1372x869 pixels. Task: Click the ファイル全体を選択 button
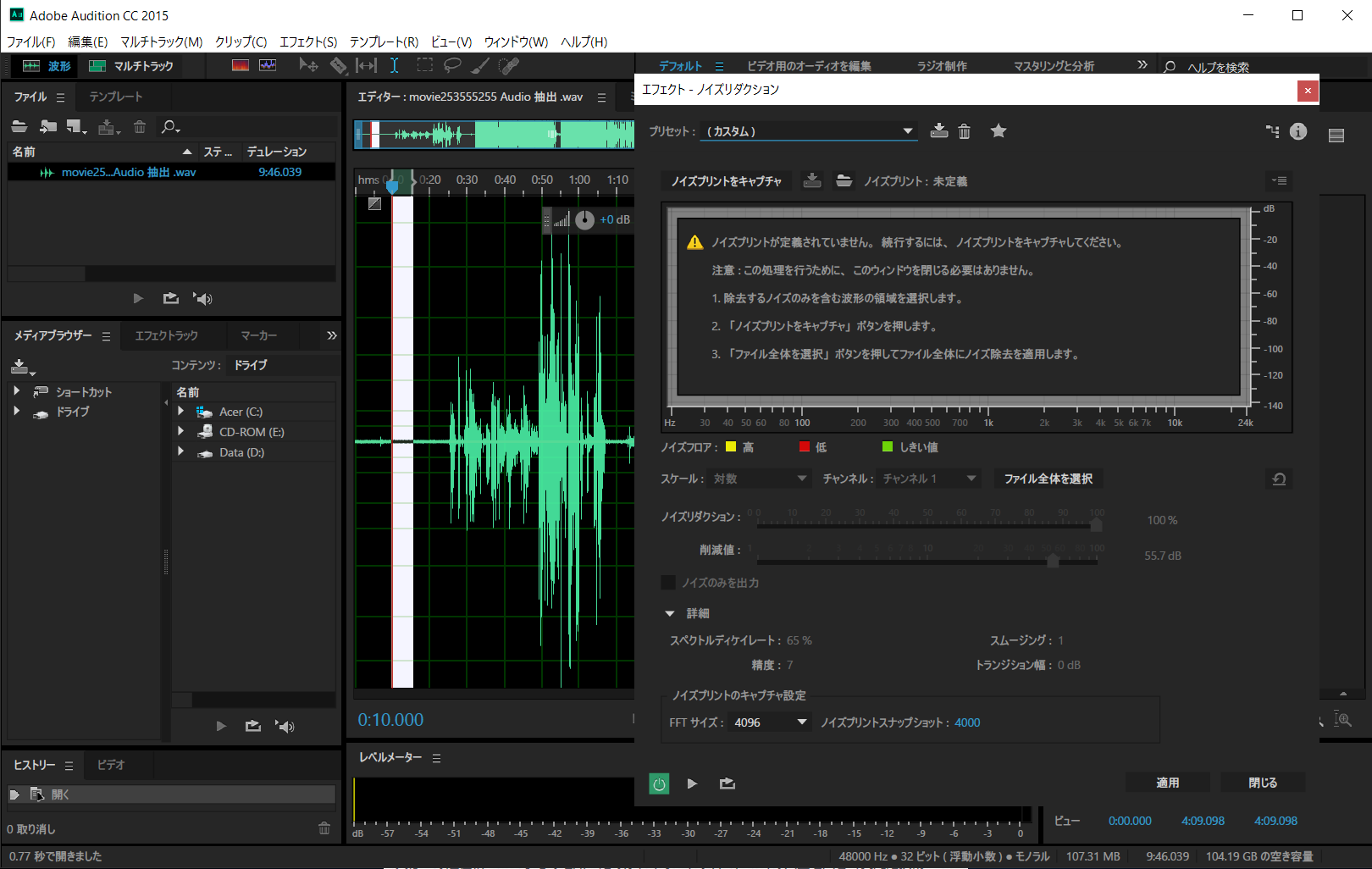pos(1048,479)
